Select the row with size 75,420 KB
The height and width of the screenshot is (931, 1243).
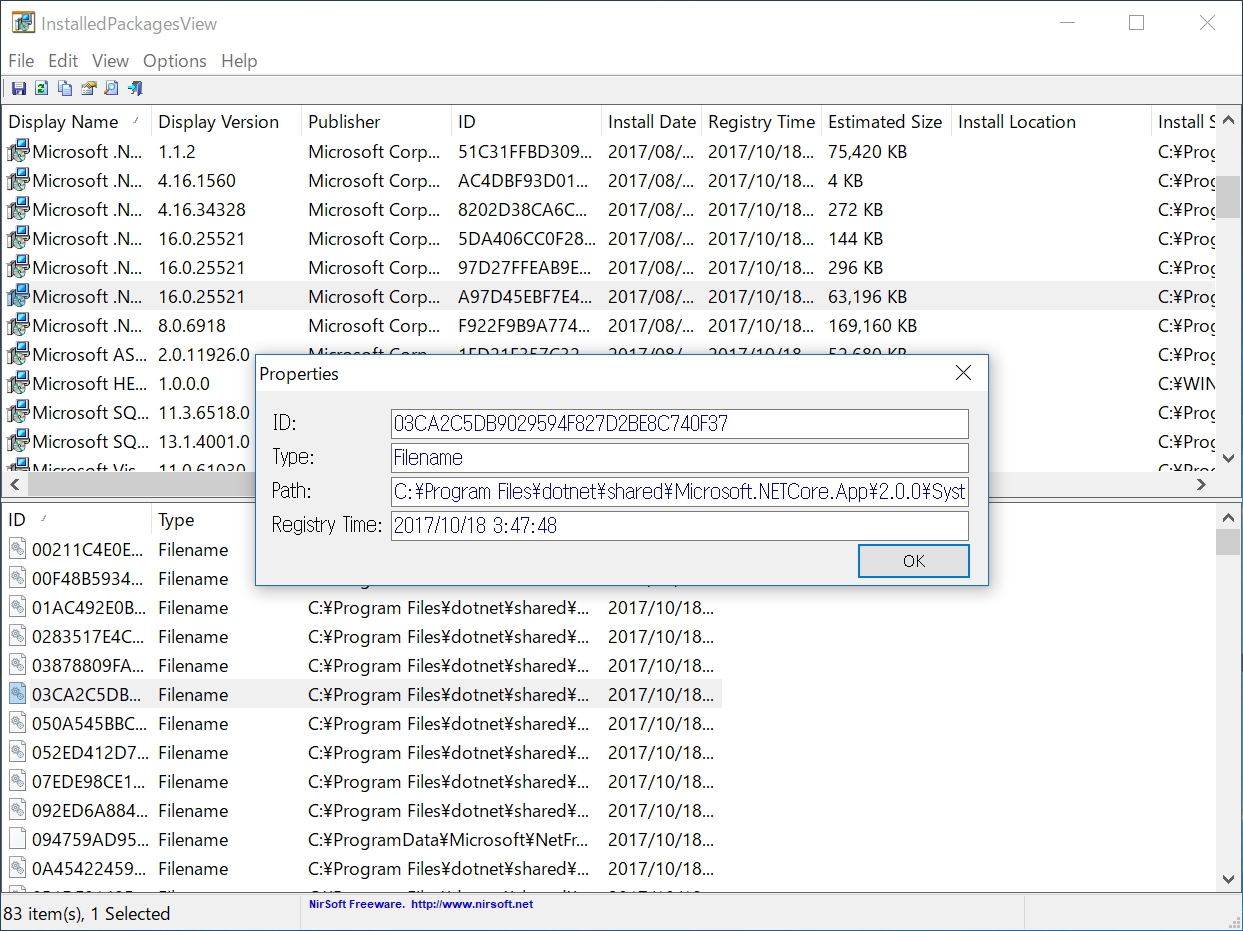608,151
